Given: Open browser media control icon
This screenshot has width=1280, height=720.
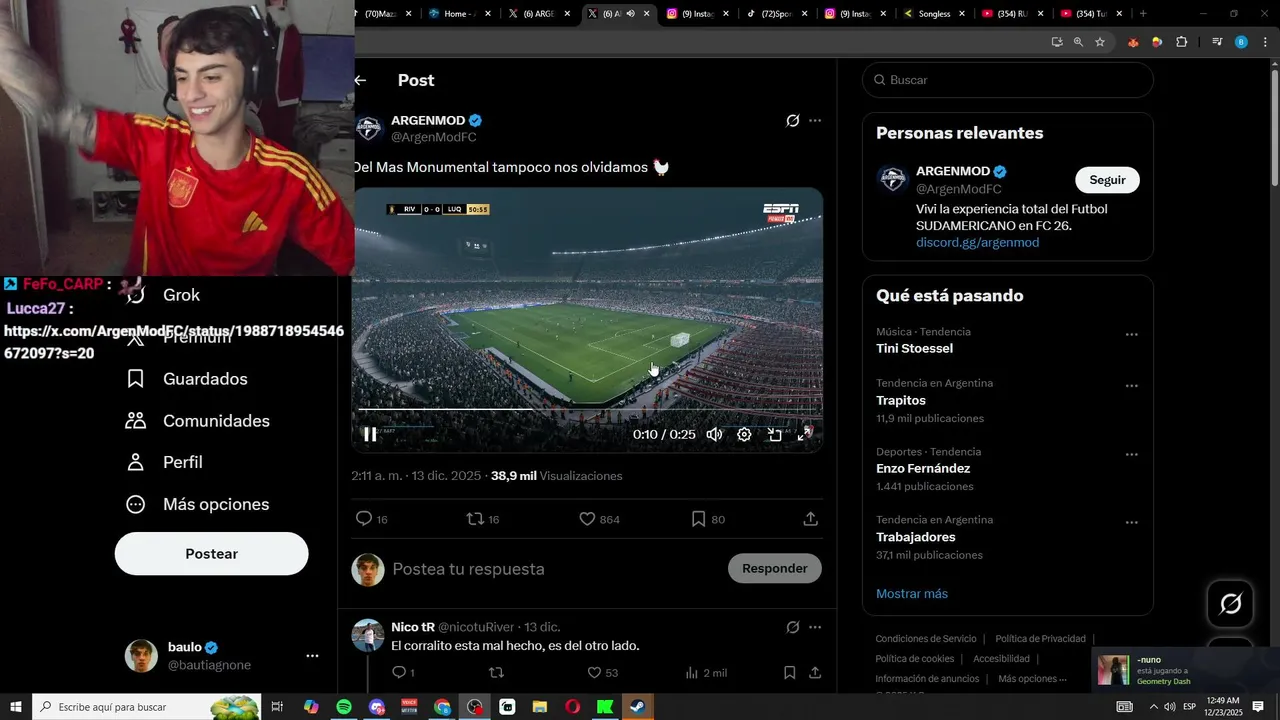Looking at the screenshot, I should [1217, 42].
